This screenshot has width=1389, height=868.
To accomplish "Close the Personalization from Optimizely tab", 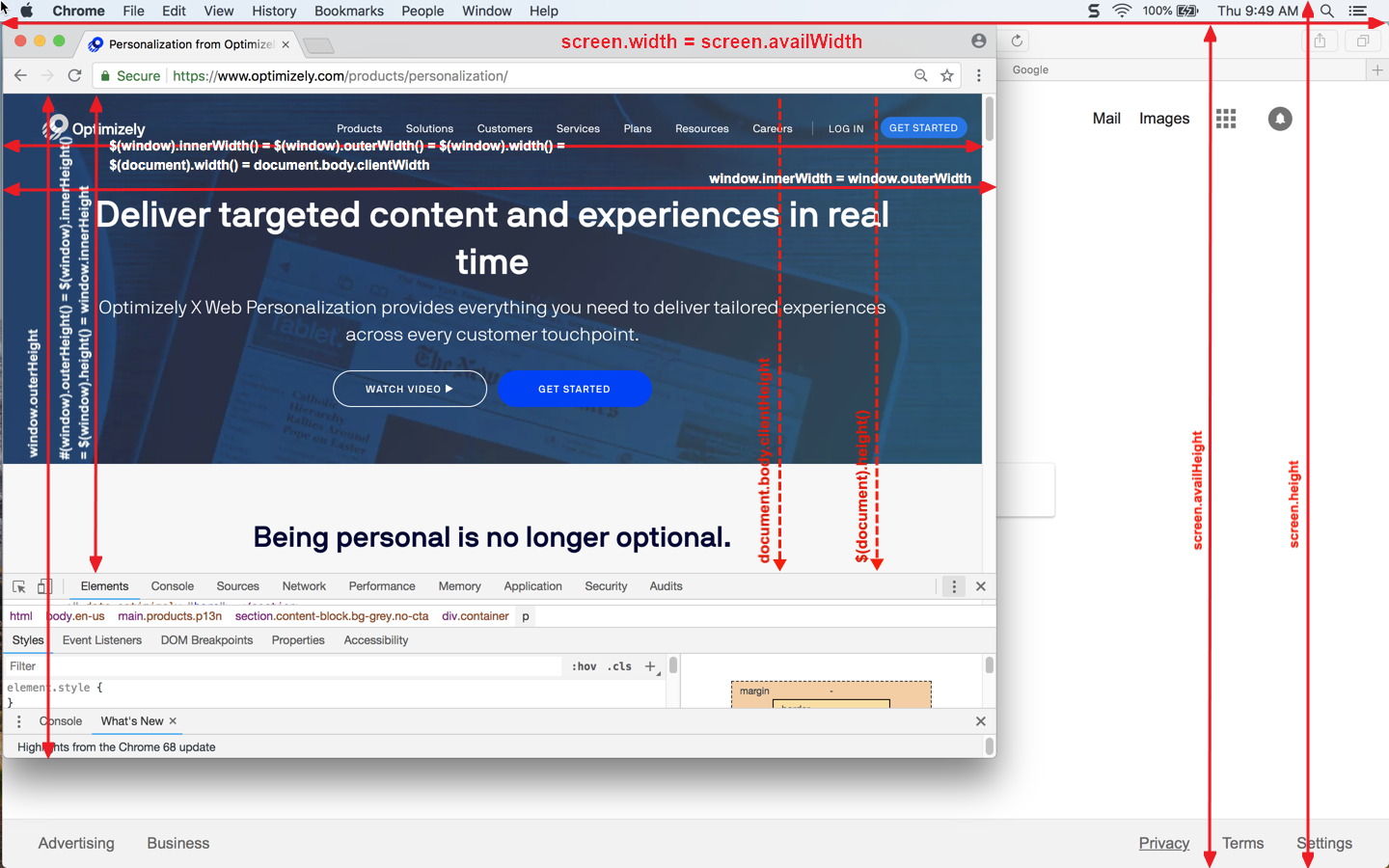I will (286, 44).
